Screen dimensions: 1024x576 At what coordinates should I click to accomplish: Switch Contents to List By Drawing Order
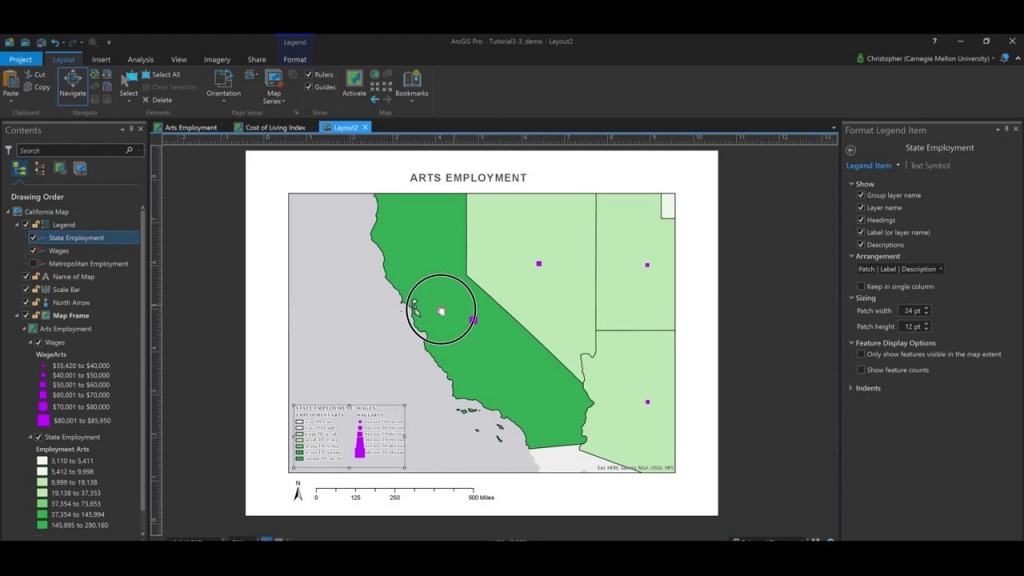19,168
